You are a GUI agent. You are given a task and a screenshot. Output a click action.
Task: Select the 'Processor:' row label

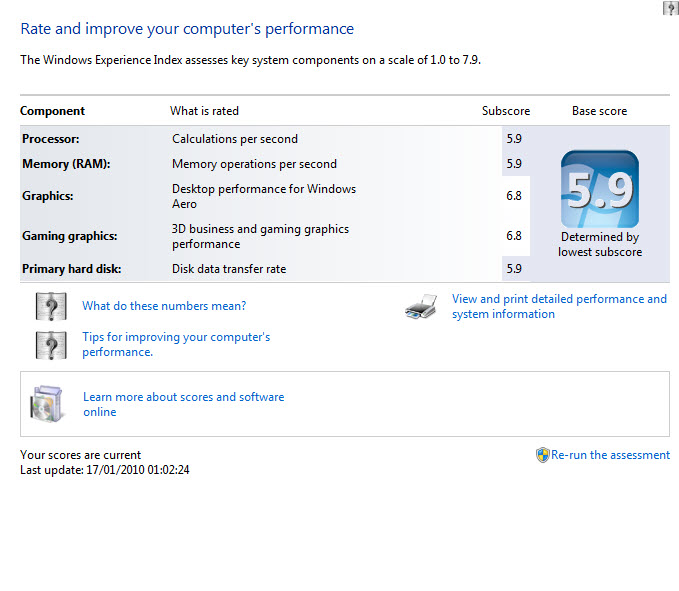[x=51, y=139]
